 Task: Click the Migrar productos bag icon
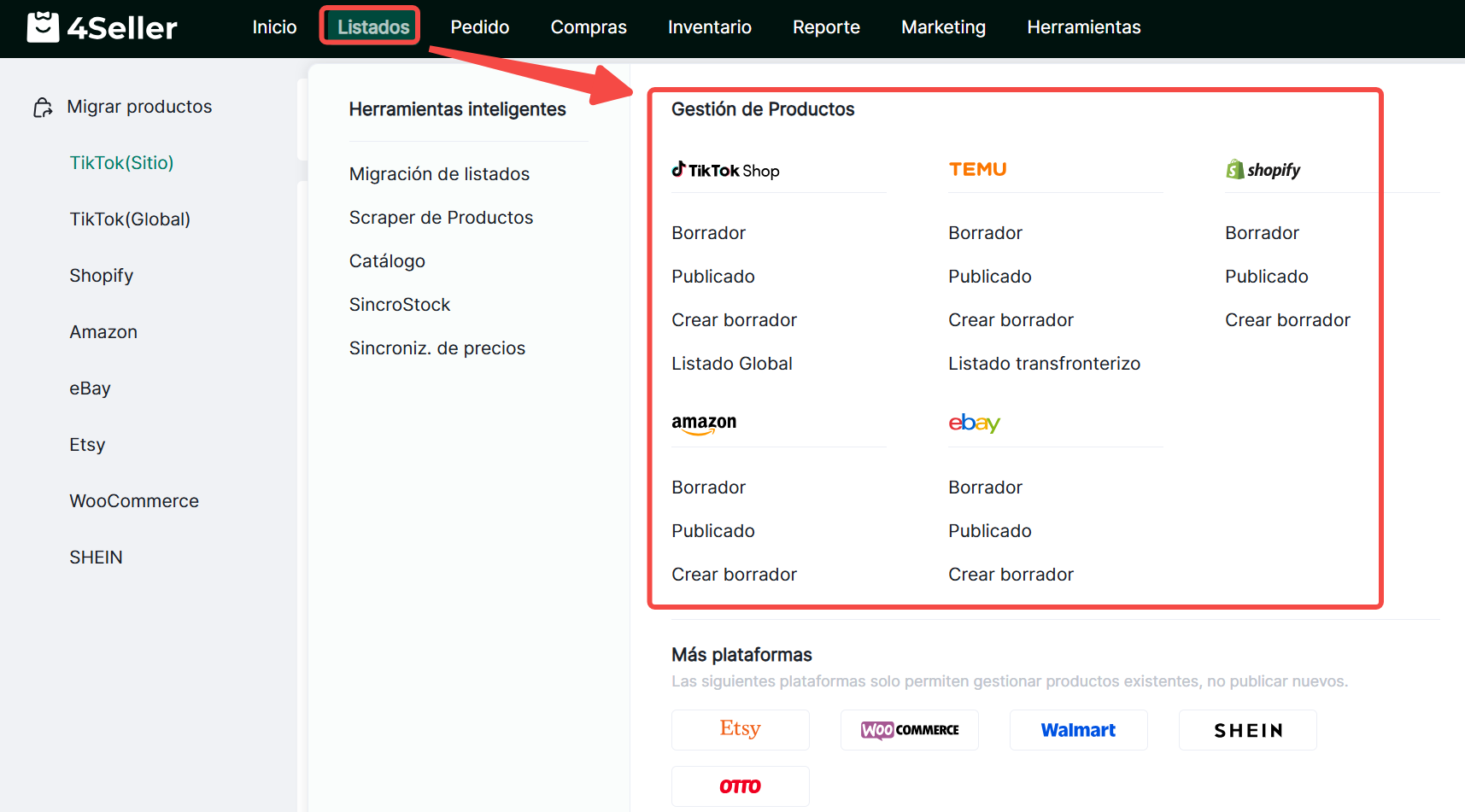tap(43, 108)
